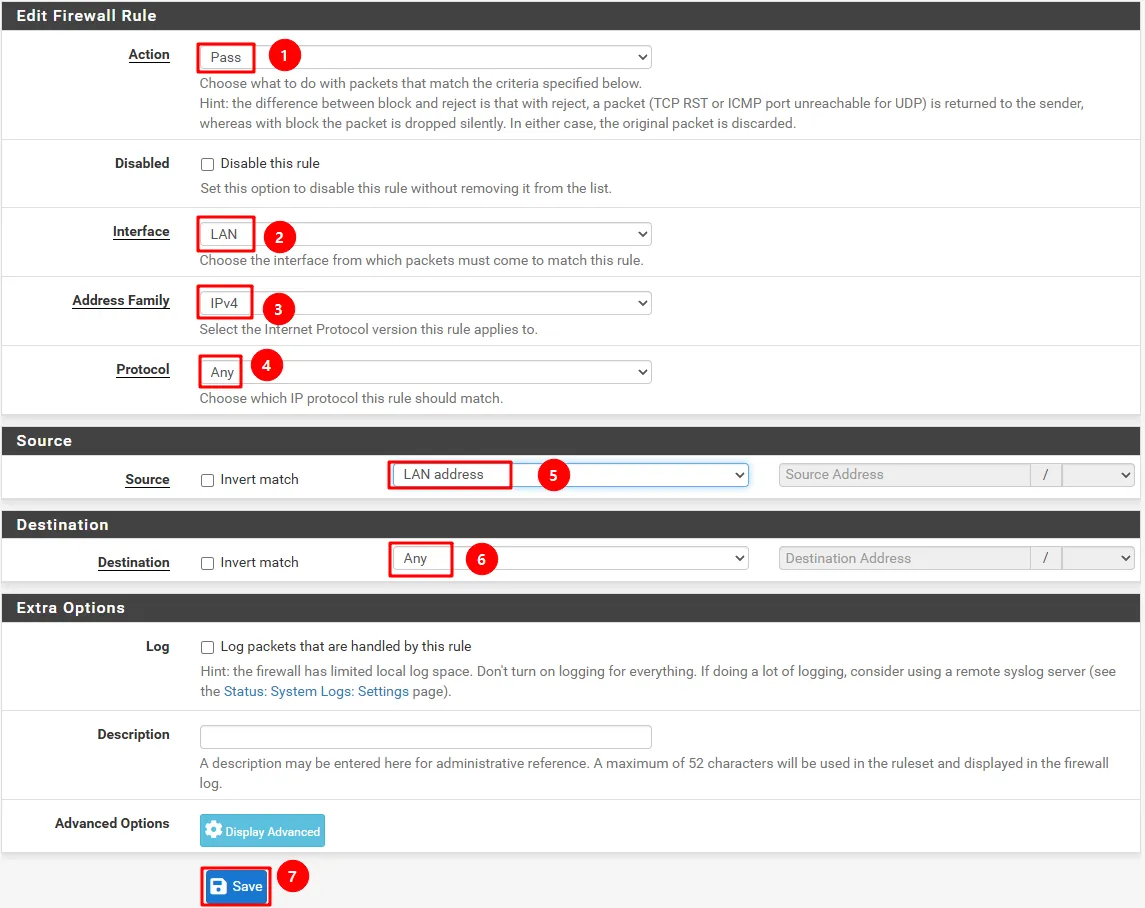Click the underlined Protocol label
The height and width of the screenshot is (908, 1145).
coord(142,370)
